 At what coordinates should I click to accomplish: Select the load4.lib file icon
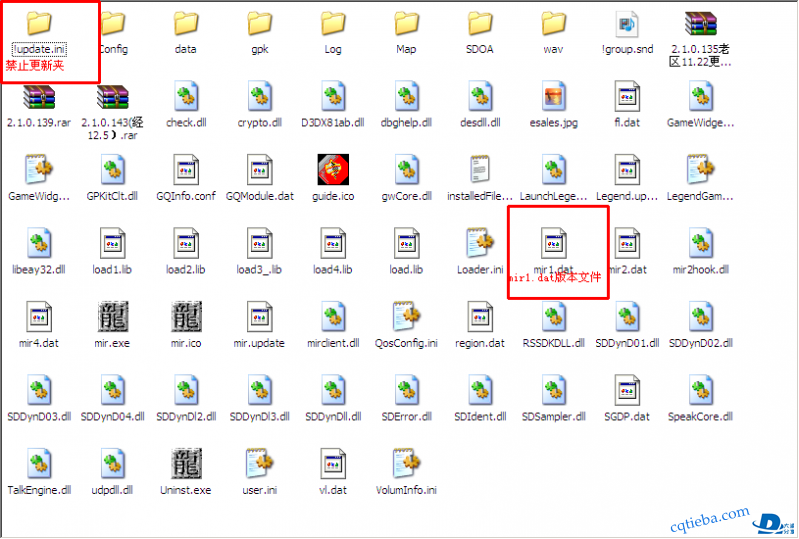coord(333,243)
